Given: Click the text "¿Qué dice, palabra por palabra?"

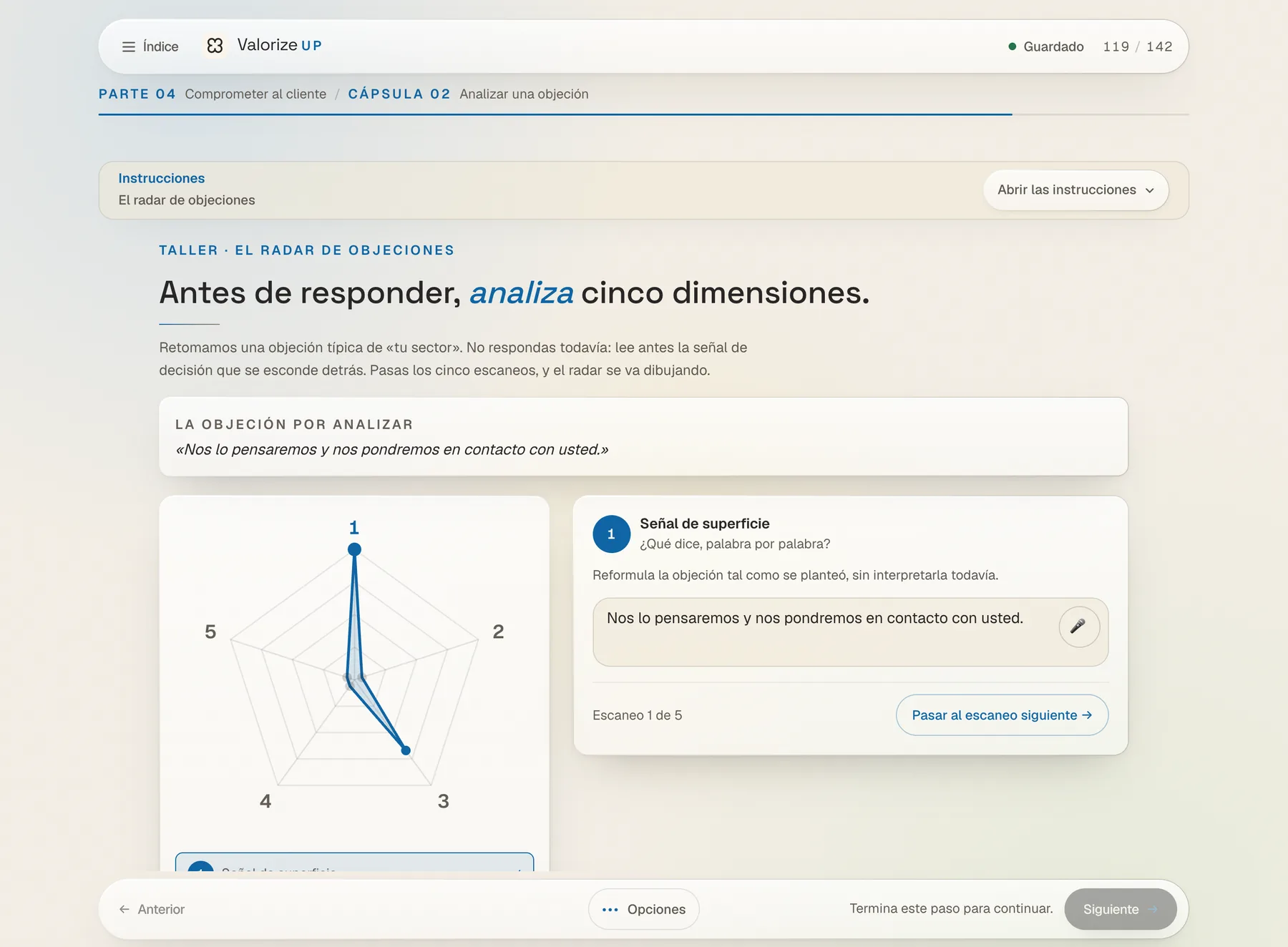Looking at the screenshot, I should point(735,544).
